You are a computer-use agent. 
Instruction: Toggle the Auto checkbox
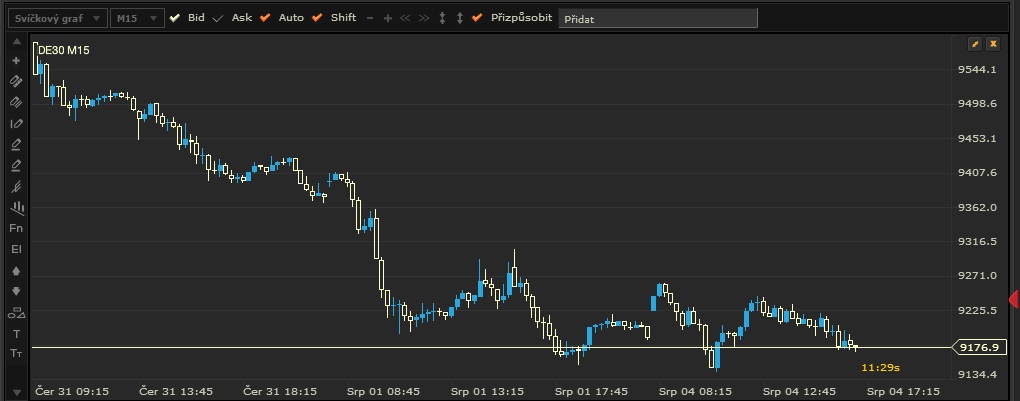[265, 18]
